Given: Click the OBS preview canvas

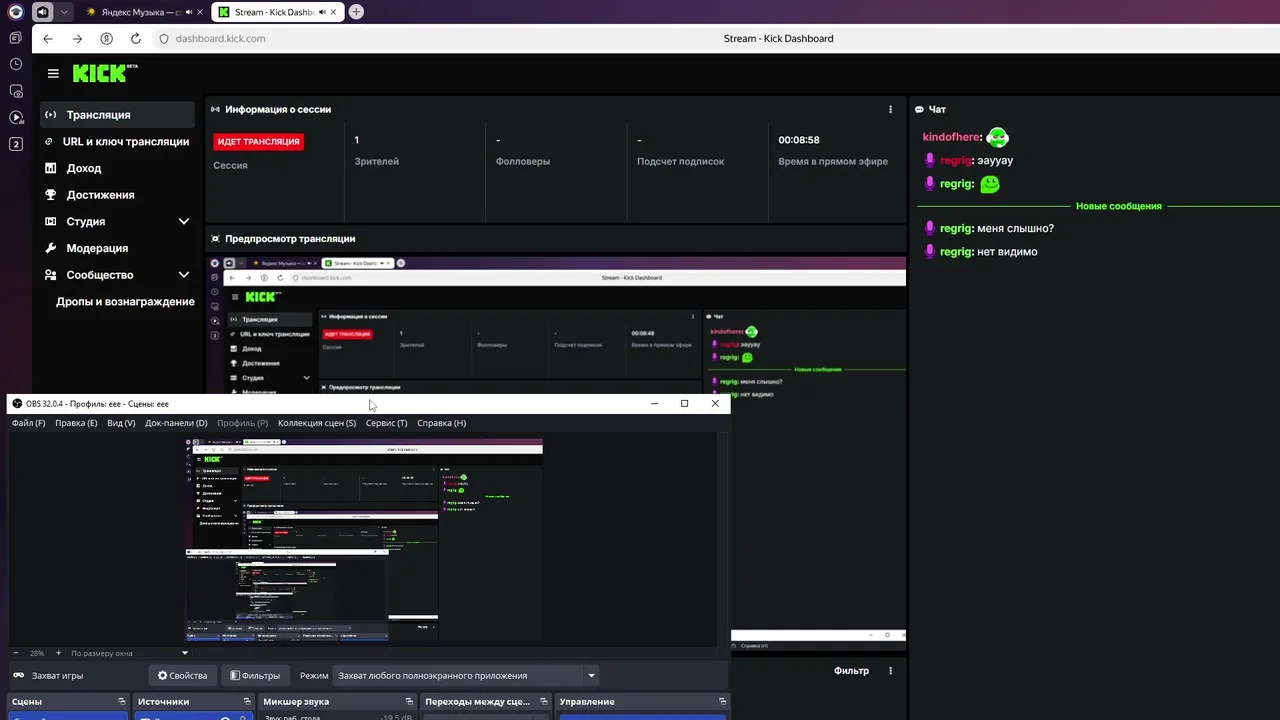Looking at the screenshot, I should 364,540.
